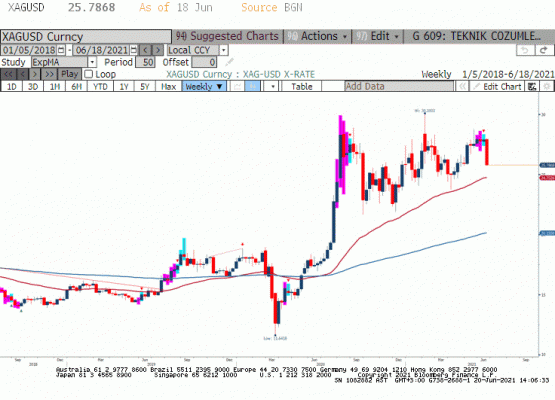Click the chart Low annotation label

(x=275, y=339)
